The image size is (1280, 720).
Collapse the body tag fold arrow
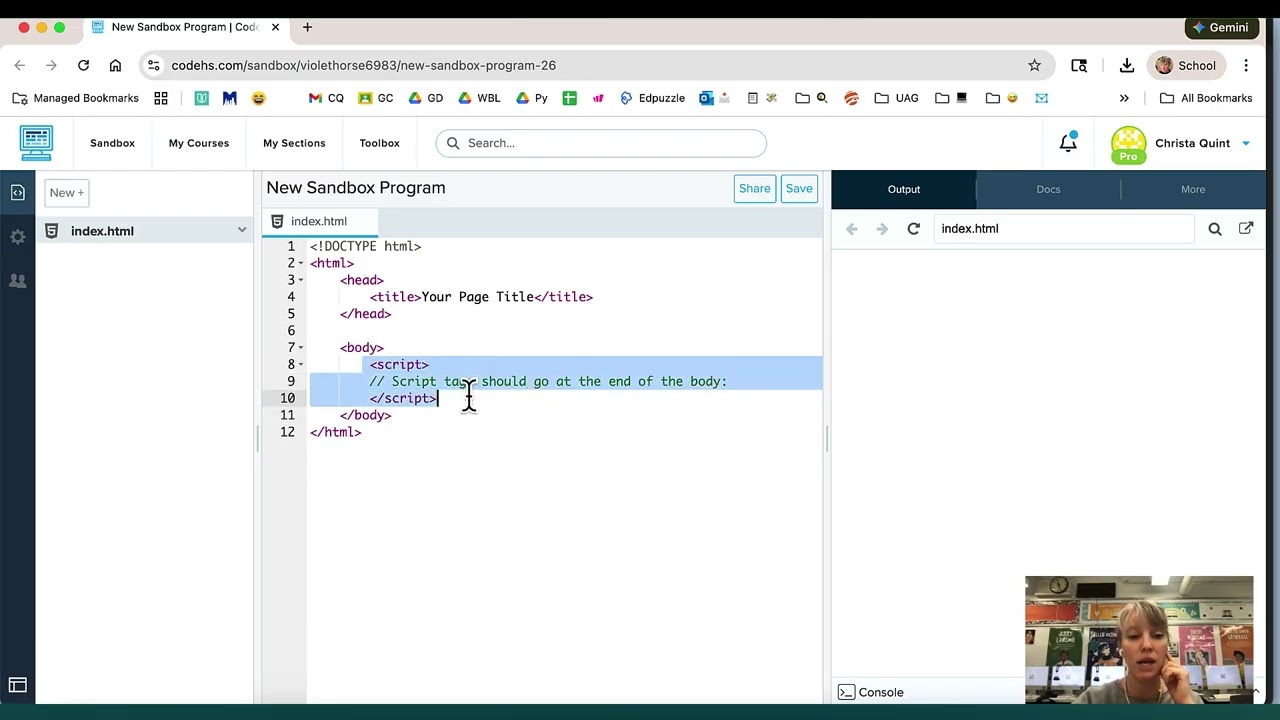301,348
